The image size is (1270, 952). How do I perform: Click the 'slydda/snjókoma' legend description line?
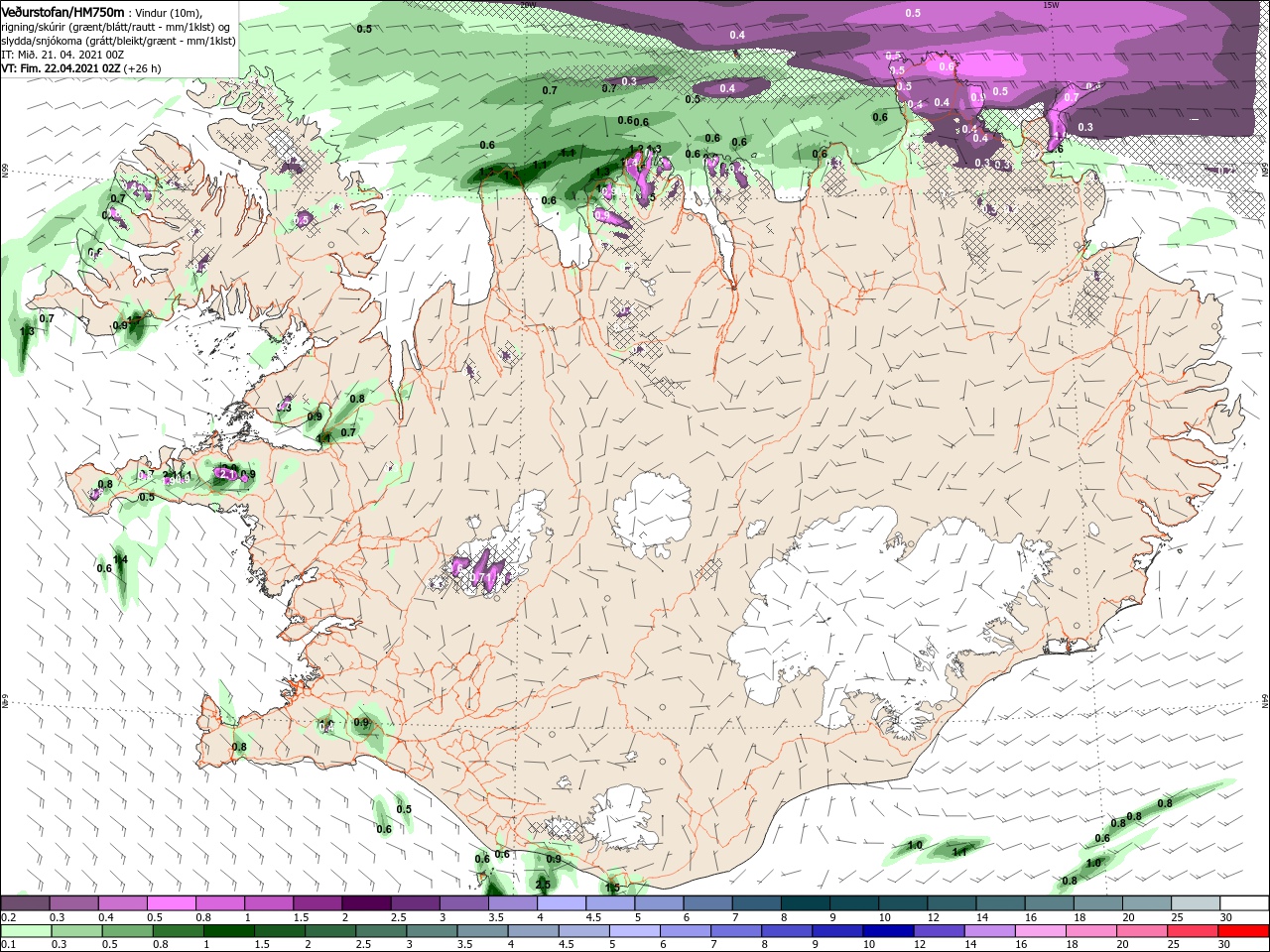point(118,41)
